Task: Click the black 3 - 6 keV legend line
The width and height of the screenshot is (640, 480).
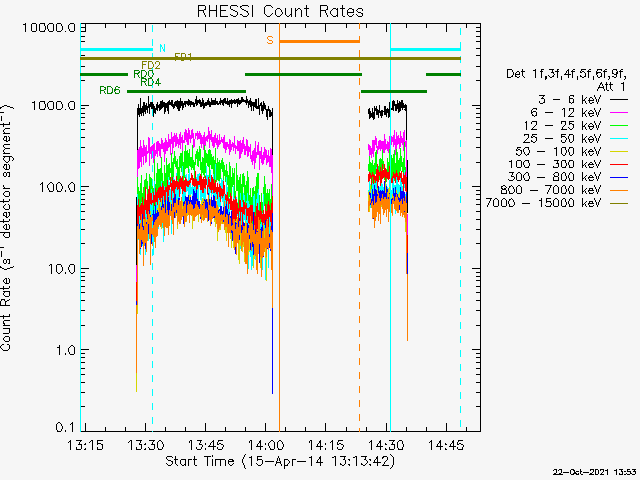Action: pos(619,99)
